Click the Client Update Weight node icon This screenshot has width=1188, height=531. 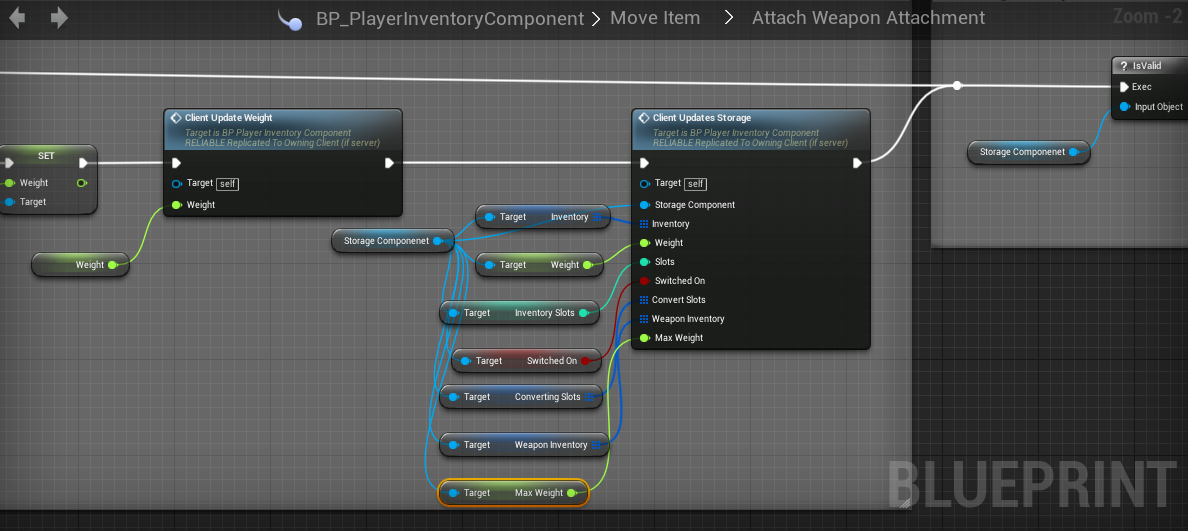point(175,118)
